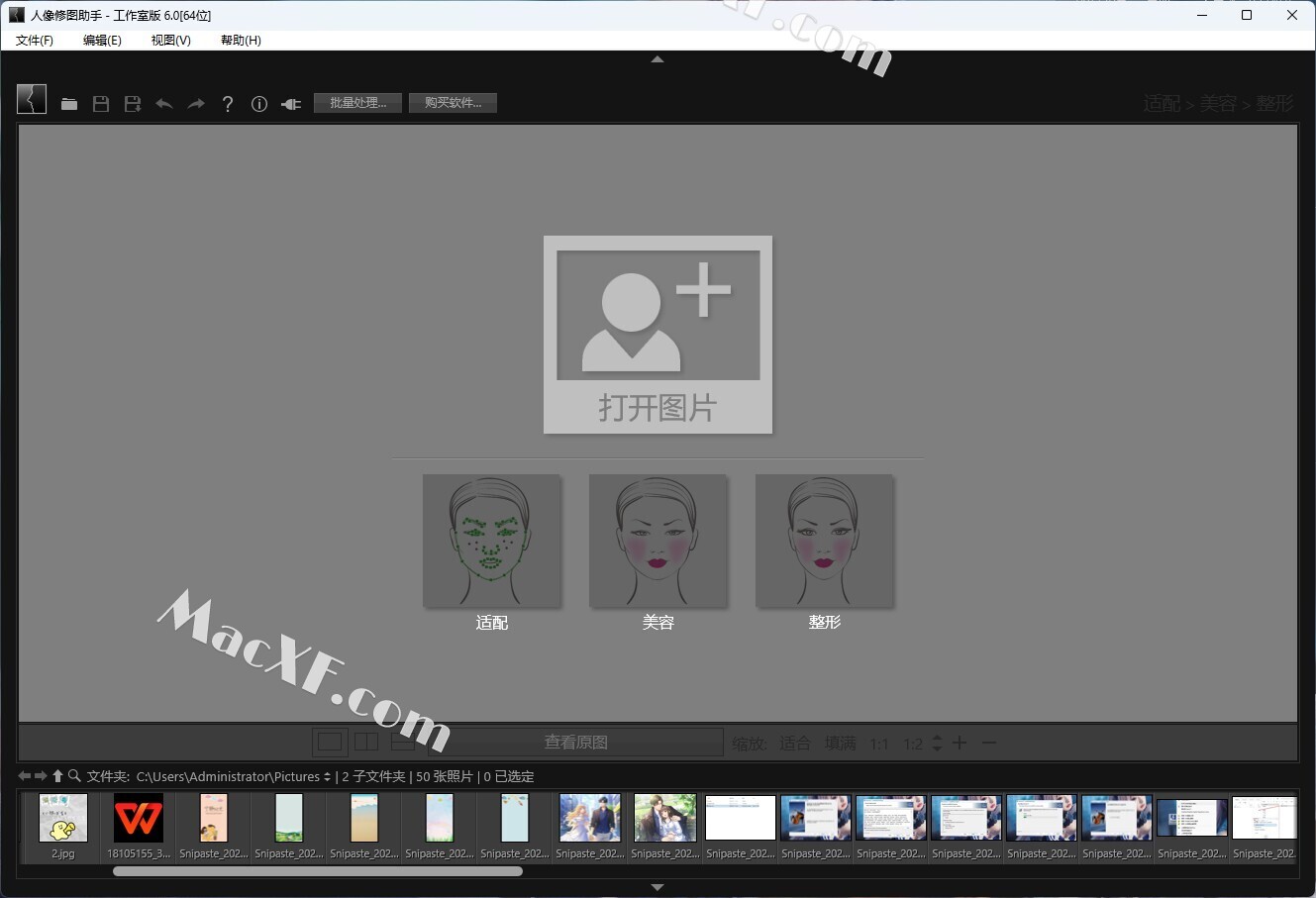Screen dimensions: 1316x898
Task: Collapse the bottom filmstrip arrow
Action: (658, 887)
